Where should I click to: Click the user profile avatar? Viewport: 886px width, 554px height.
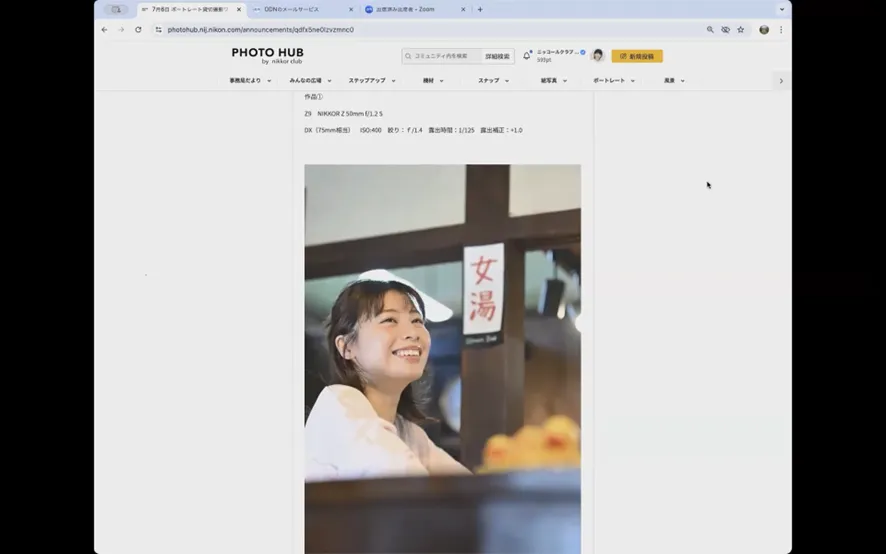click(598, 56)
